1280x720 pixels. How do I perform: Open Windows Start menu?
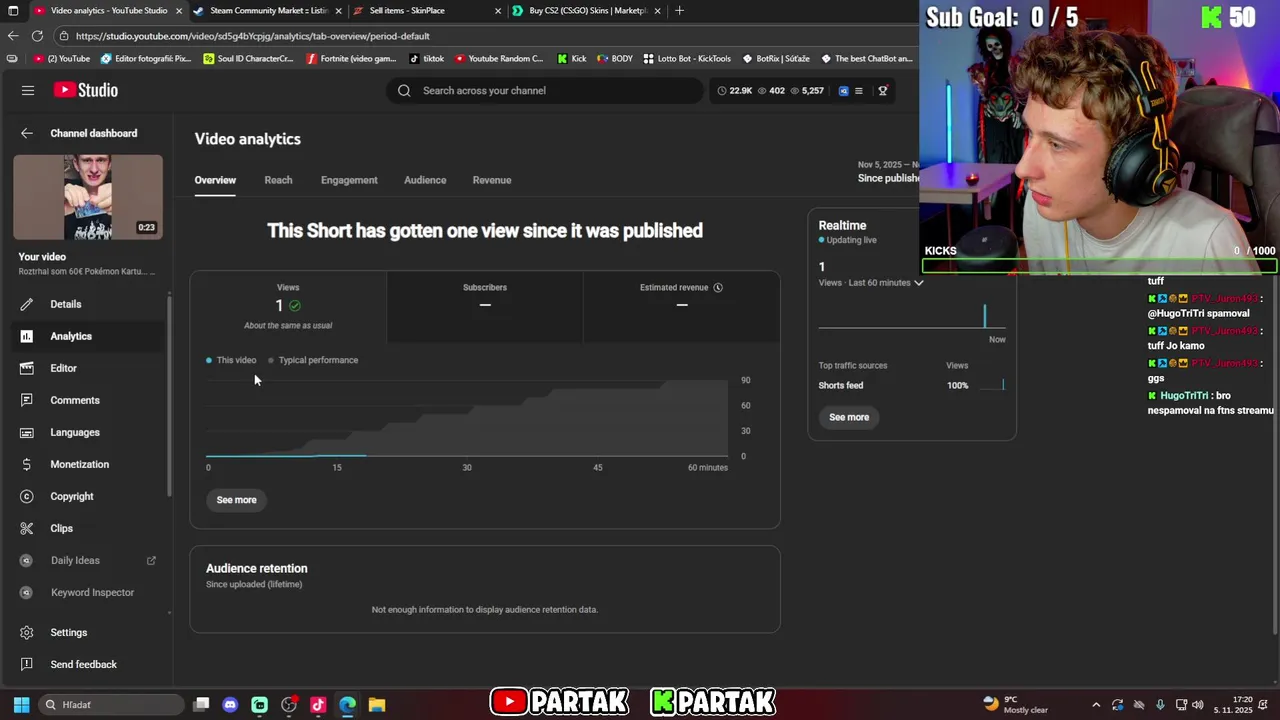pyautogui.click(x=21, y=705)
